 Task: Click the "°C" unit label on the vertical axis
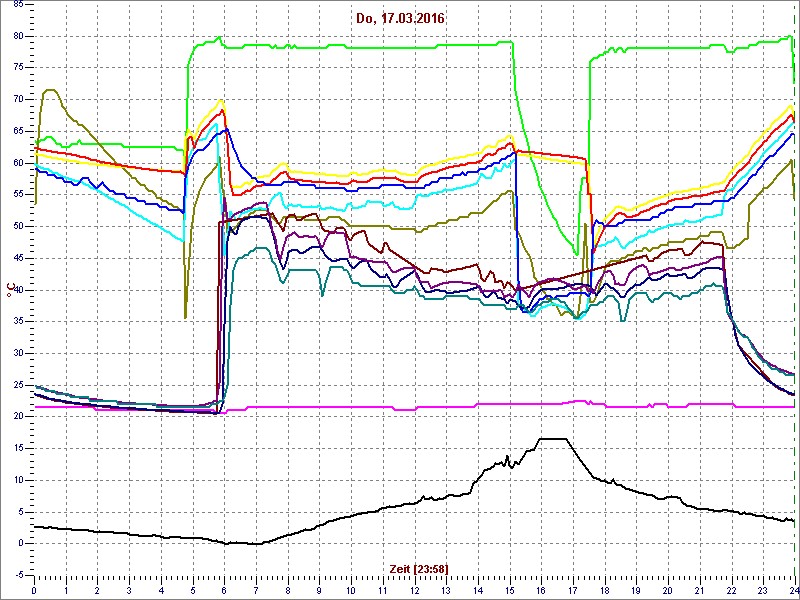(11, 290)
